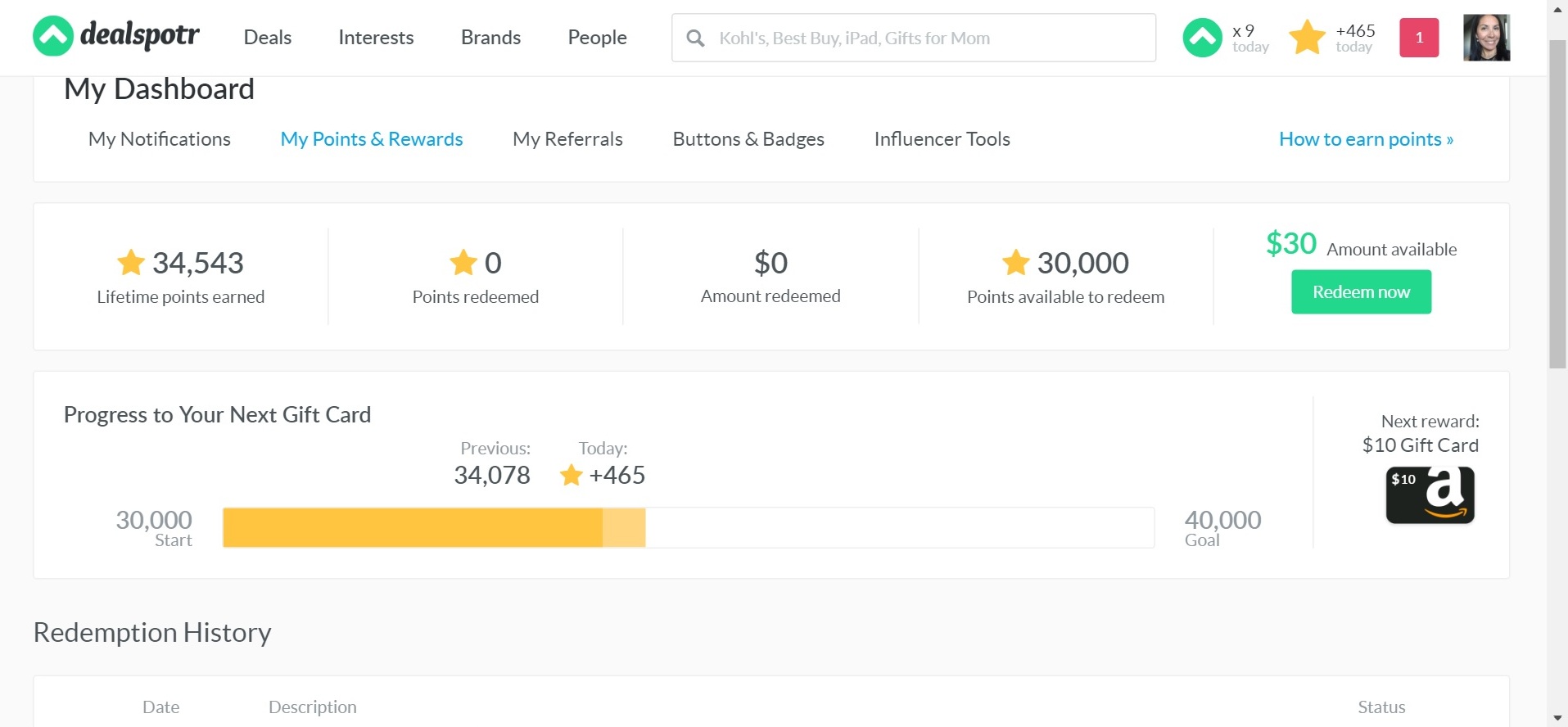Click the dealspotr logo icon
The height and width of the screenshot is (727, 1568).
[53, 37]
